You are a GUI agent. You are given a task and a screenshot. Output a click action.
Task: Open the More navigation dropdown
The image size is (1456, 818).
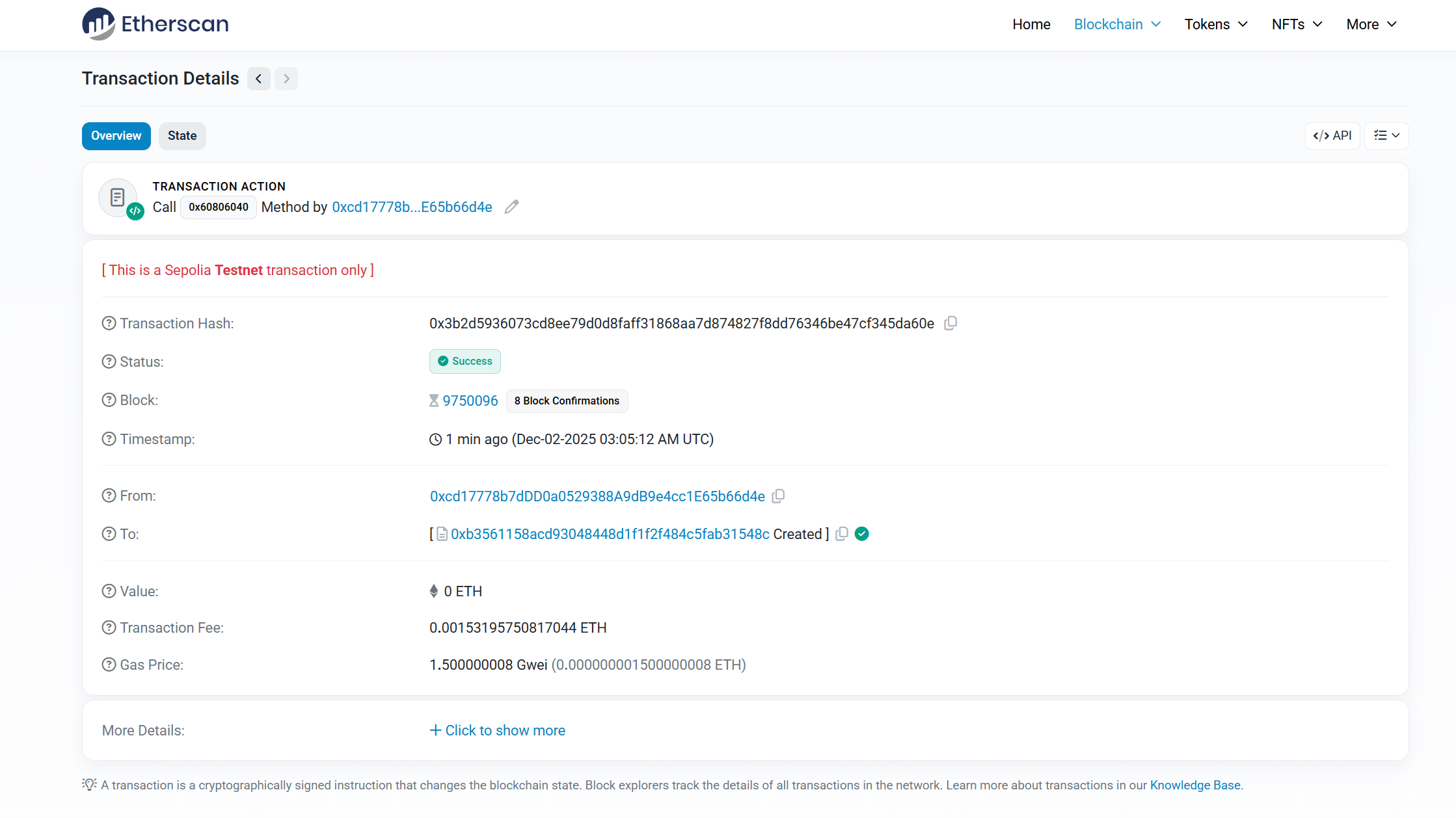click(x=1371, y=24)
